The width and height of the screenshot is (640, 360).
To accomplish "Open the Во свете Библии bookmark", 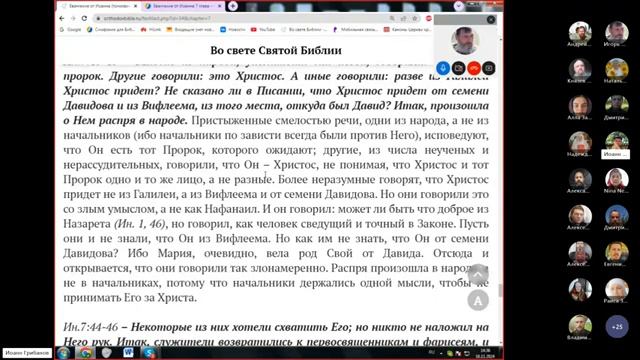I will 304,30.
